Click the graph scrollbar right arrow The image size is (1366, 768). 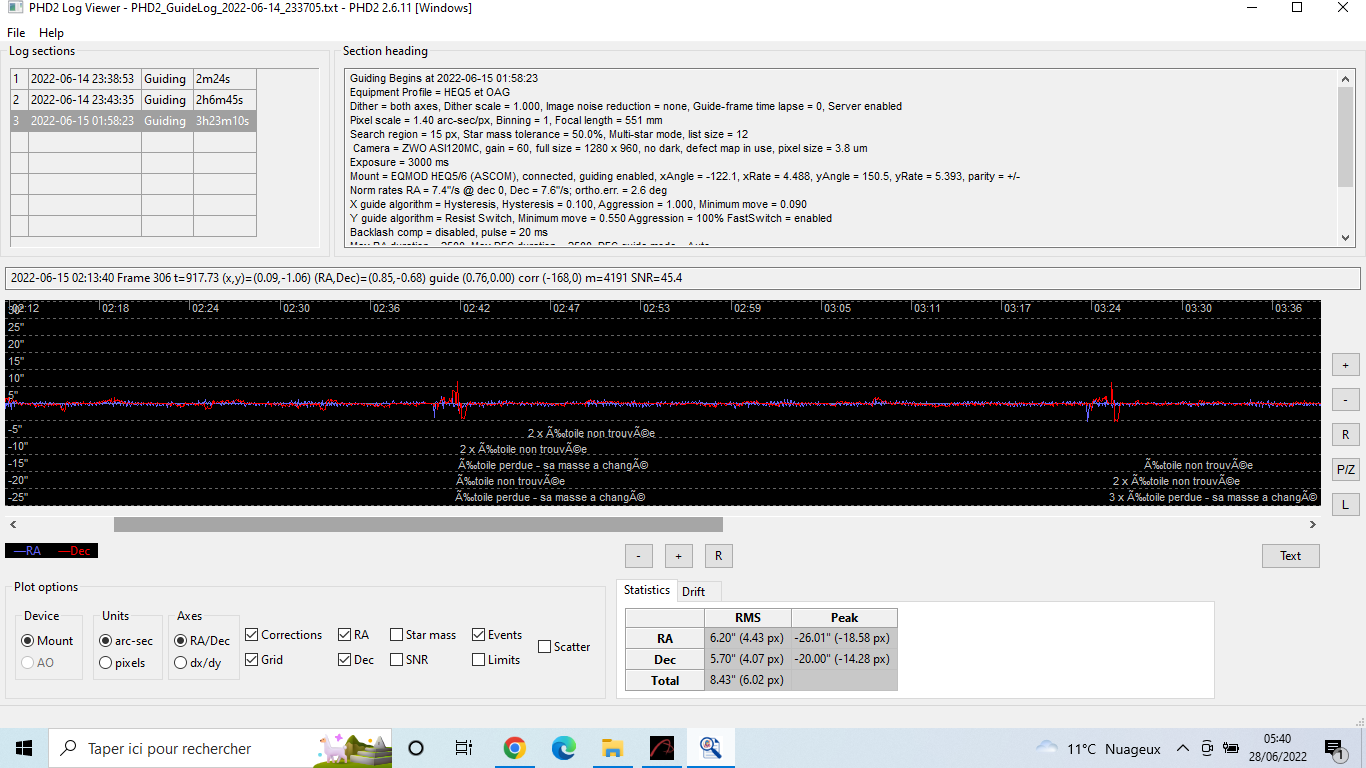click(1313, 525)
